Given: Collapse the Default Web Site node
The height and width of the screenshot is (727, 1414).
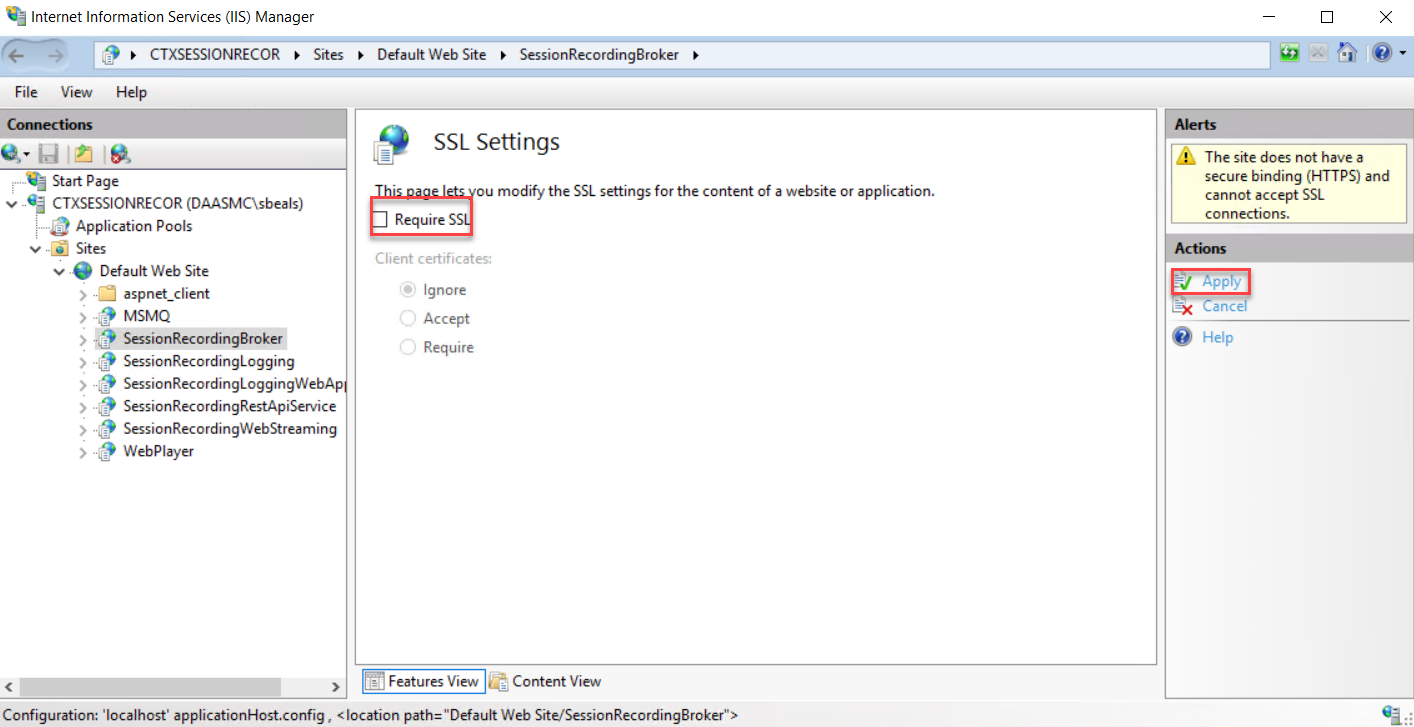Looking at the screenshot, I should [59, 271].
